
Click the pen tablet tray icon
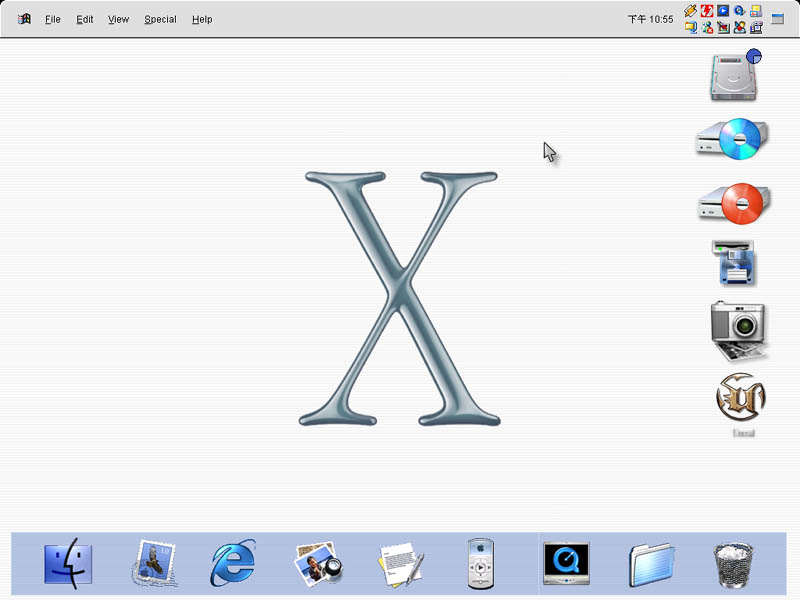[x=723, y=27]
